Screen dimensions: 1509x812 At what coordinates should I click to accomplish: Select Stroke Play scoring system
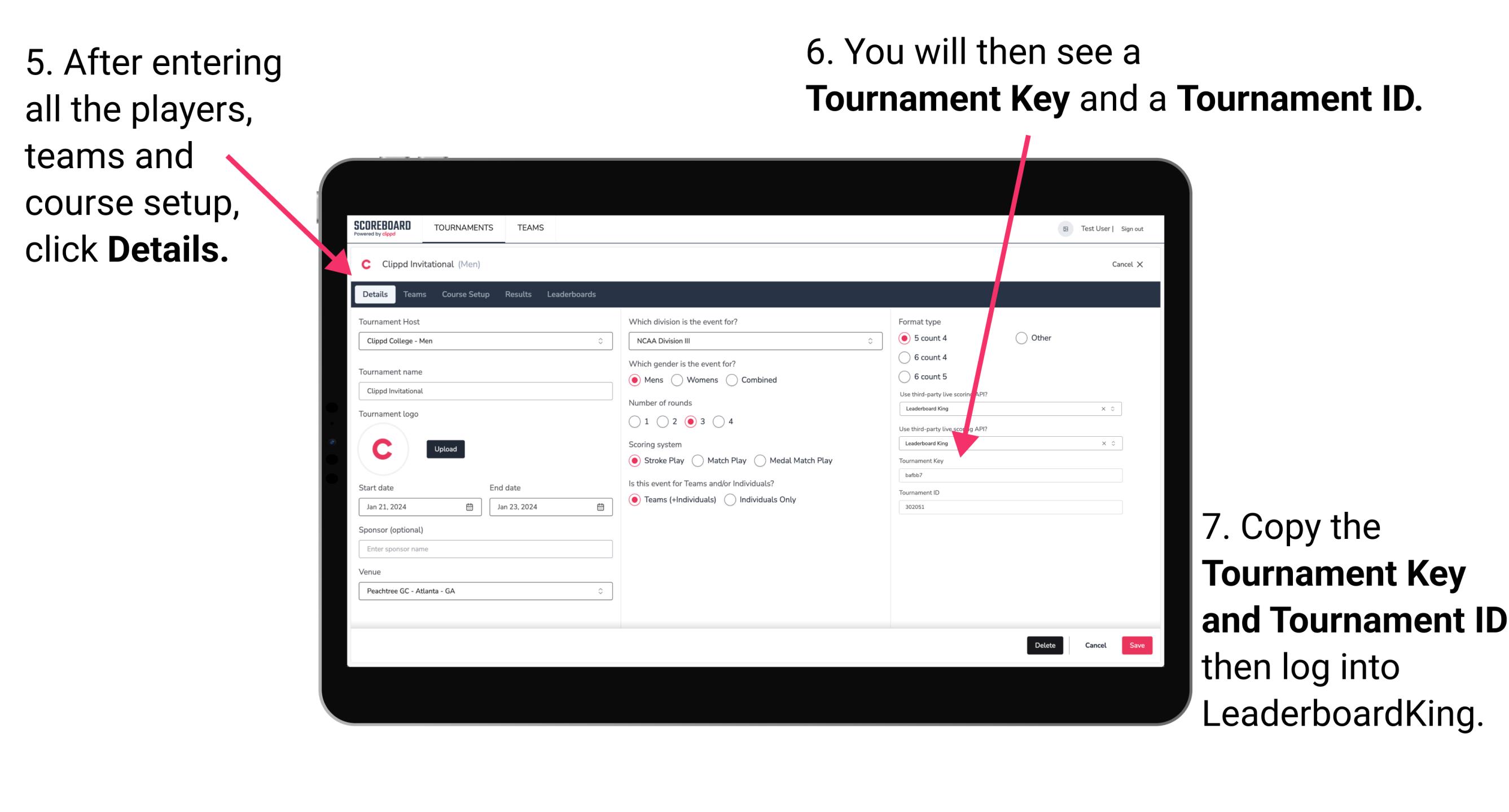(x=635, y=460)
